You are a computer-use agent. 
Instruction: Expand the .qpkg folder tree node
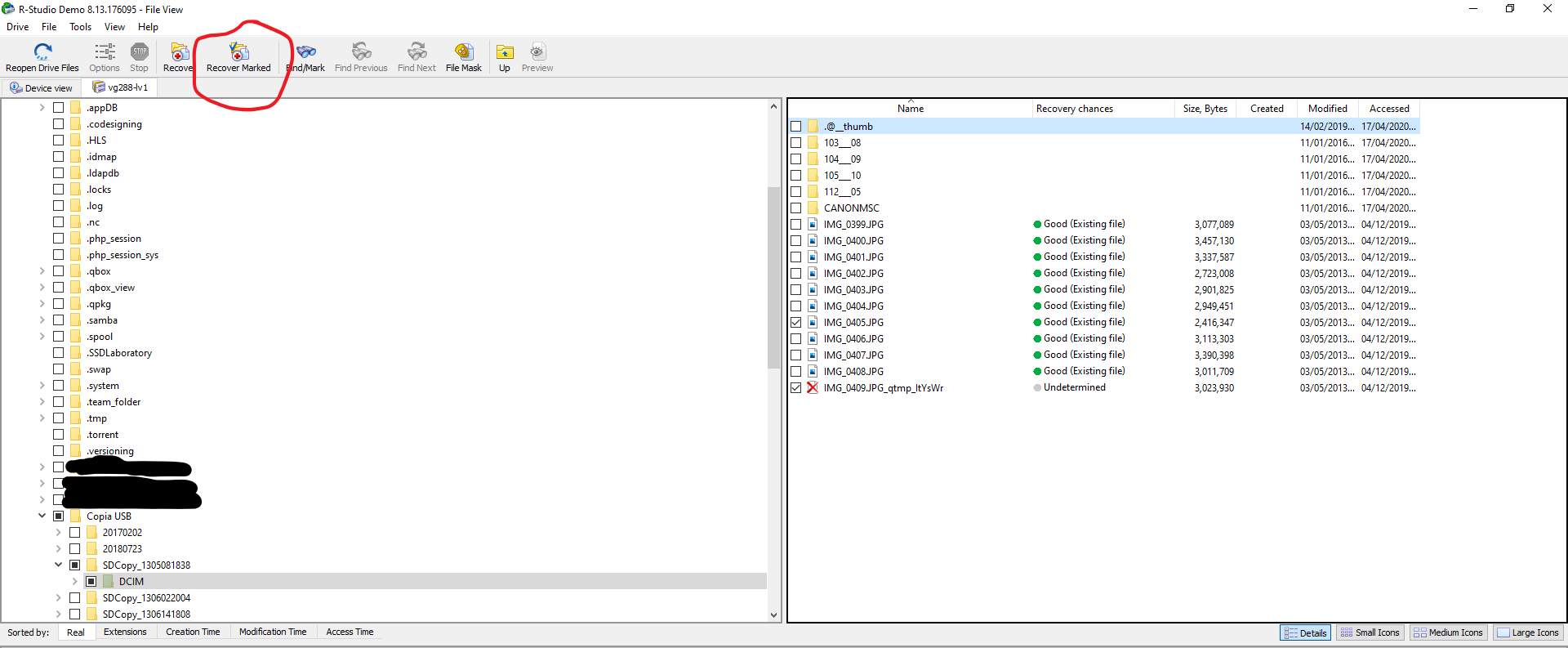coord(42,304)
